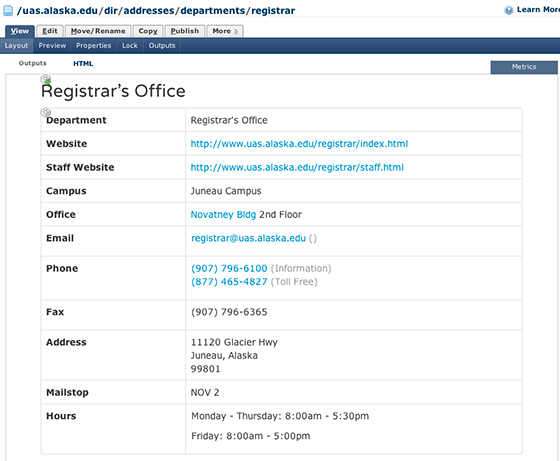Open the Metrics panel

click(524, 67)
